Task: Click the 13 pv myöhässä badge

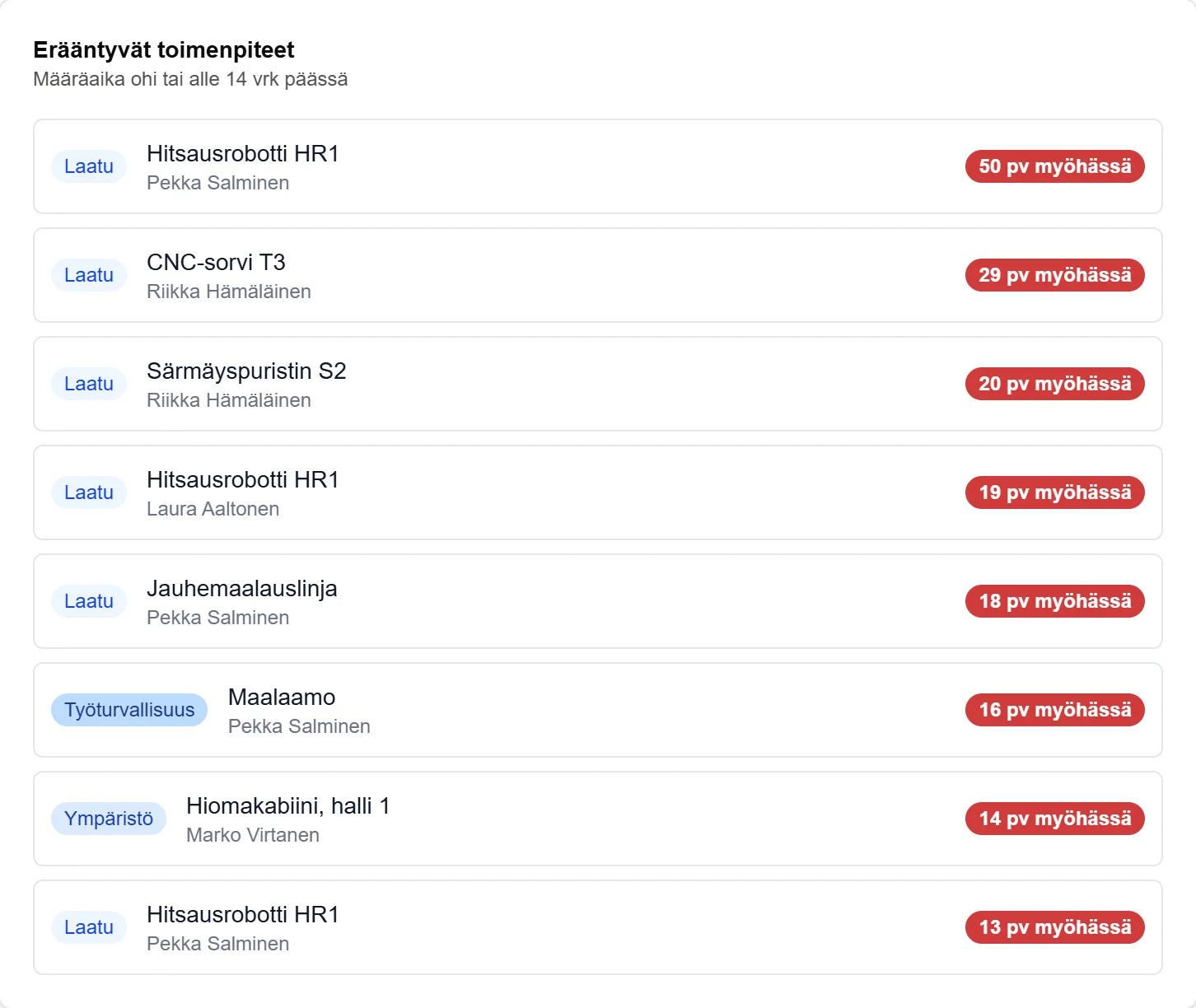Action: coord(1054,927)
